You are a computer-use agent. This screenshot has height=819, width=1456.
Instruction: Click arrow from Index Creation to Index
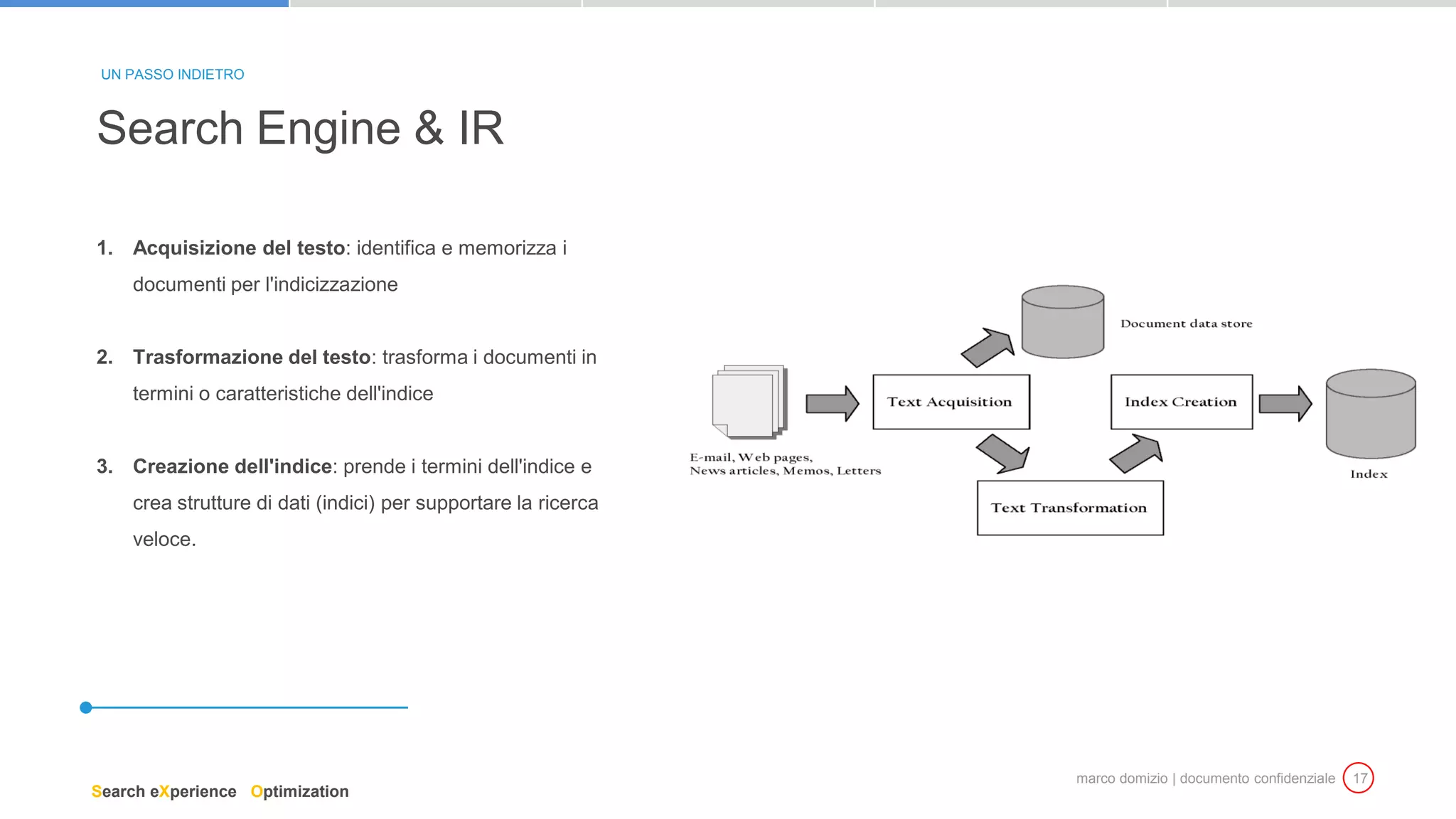[1285, 404]
